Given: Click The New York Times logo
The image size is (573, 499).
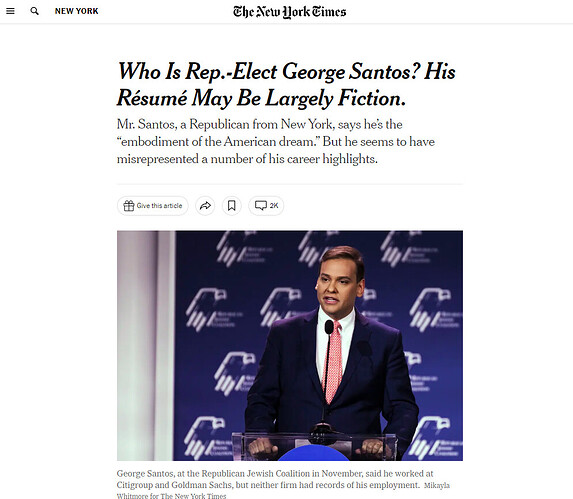Looking at the screenshot, I should point(289,12).
